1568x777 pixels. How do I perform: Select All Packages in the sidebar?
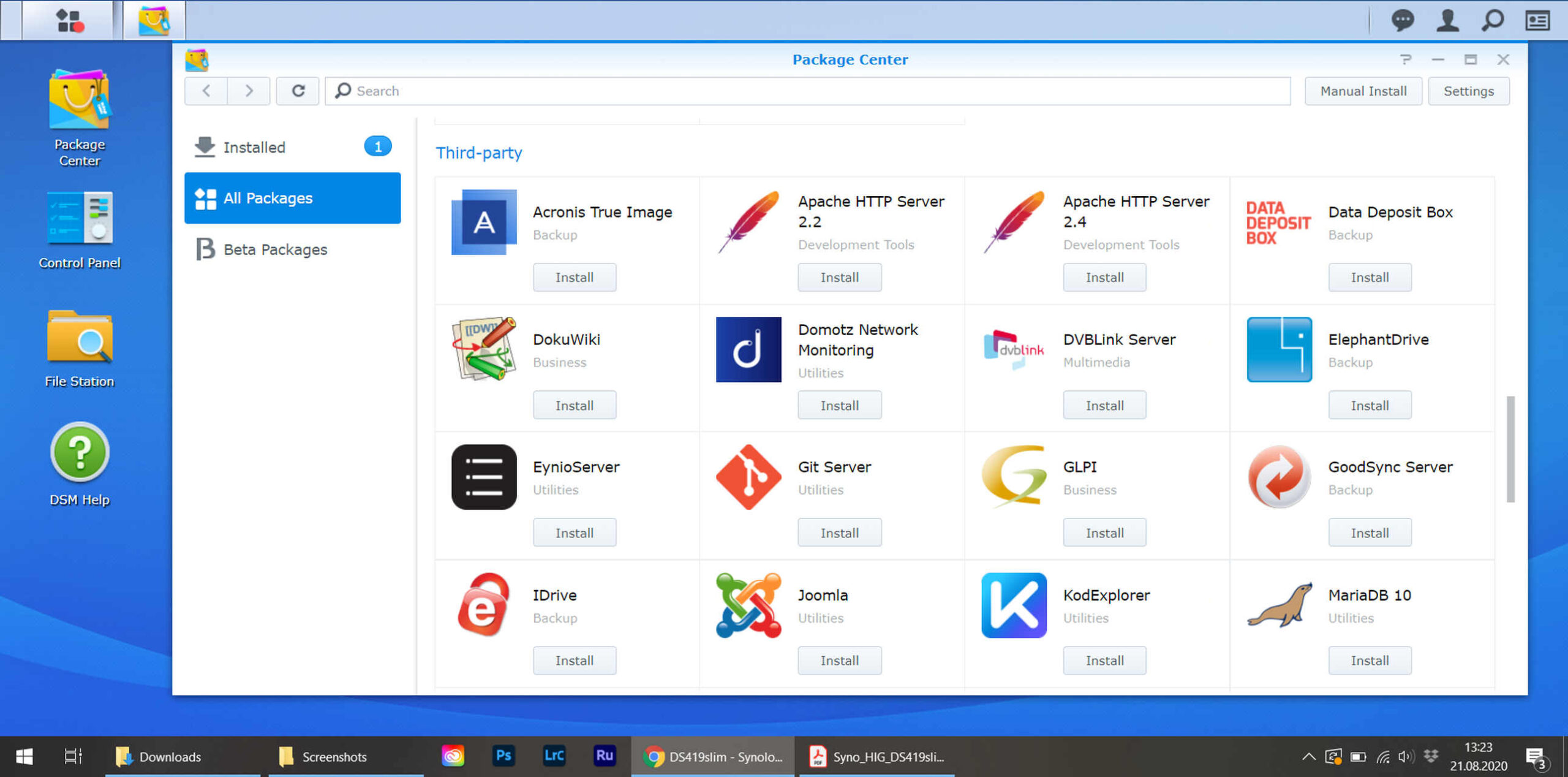pyautogui.click(x=293, y=198)
